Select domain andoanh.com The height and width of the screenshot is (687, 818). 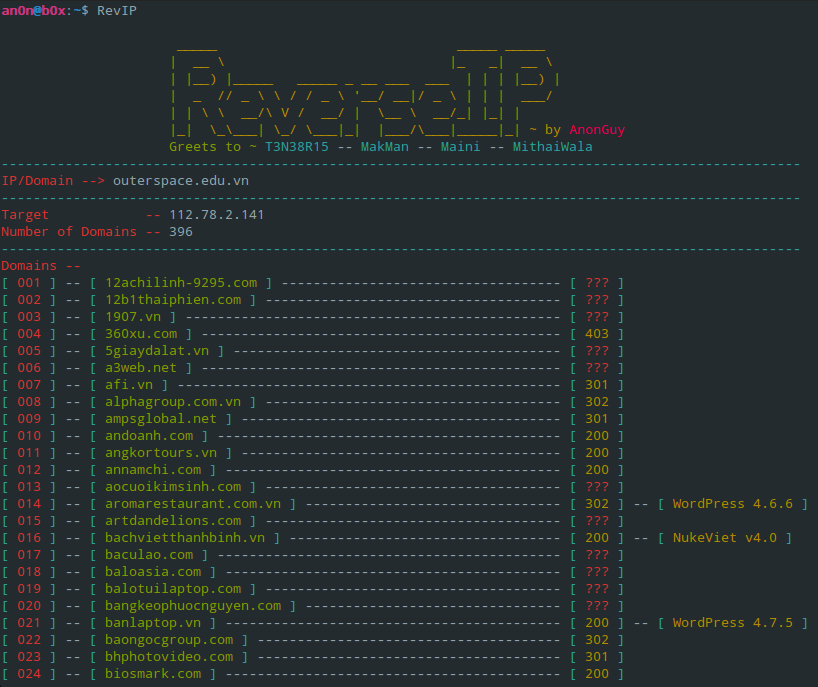(x=149, y=436)
